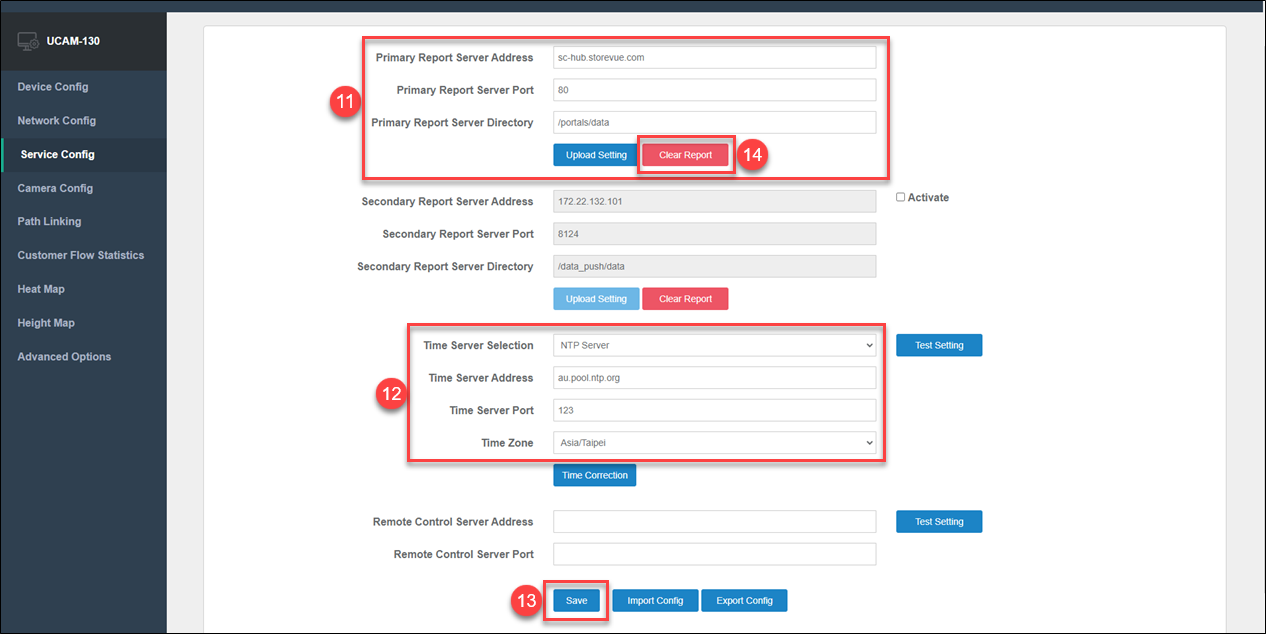This screenshot has height=634, width=1266.
Task: Open the Heat Map page
Action: pos(41,289)
